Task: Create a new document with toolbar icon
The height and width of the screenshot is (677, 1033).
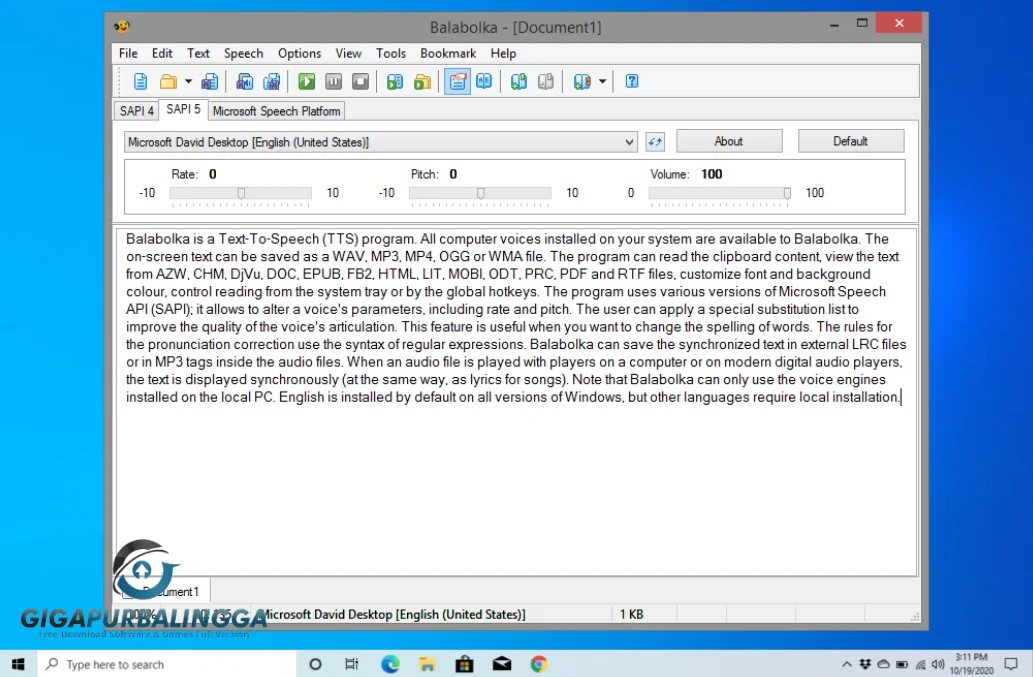Action: click(140, 82)
